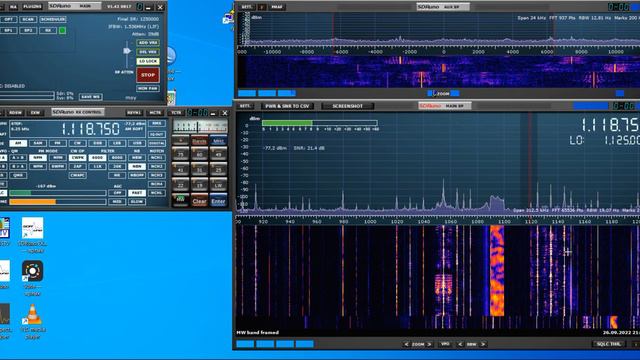Select USB demodulation mode

pyautogui.click(x=137, y=143)
